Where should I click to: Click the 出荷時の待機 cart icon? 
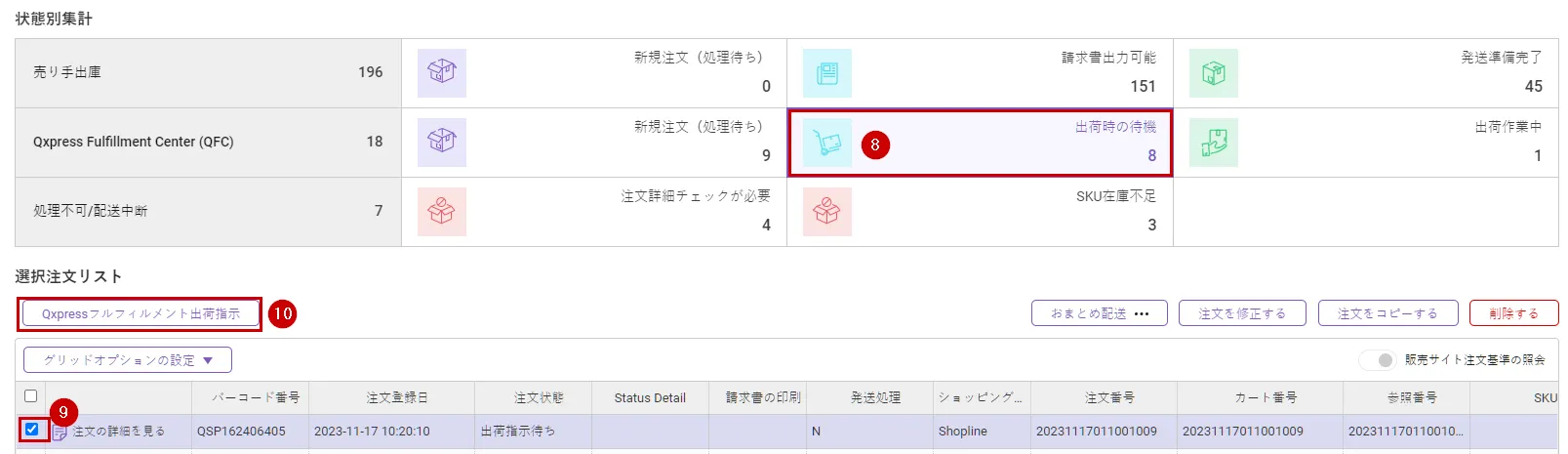click(826, 143)
